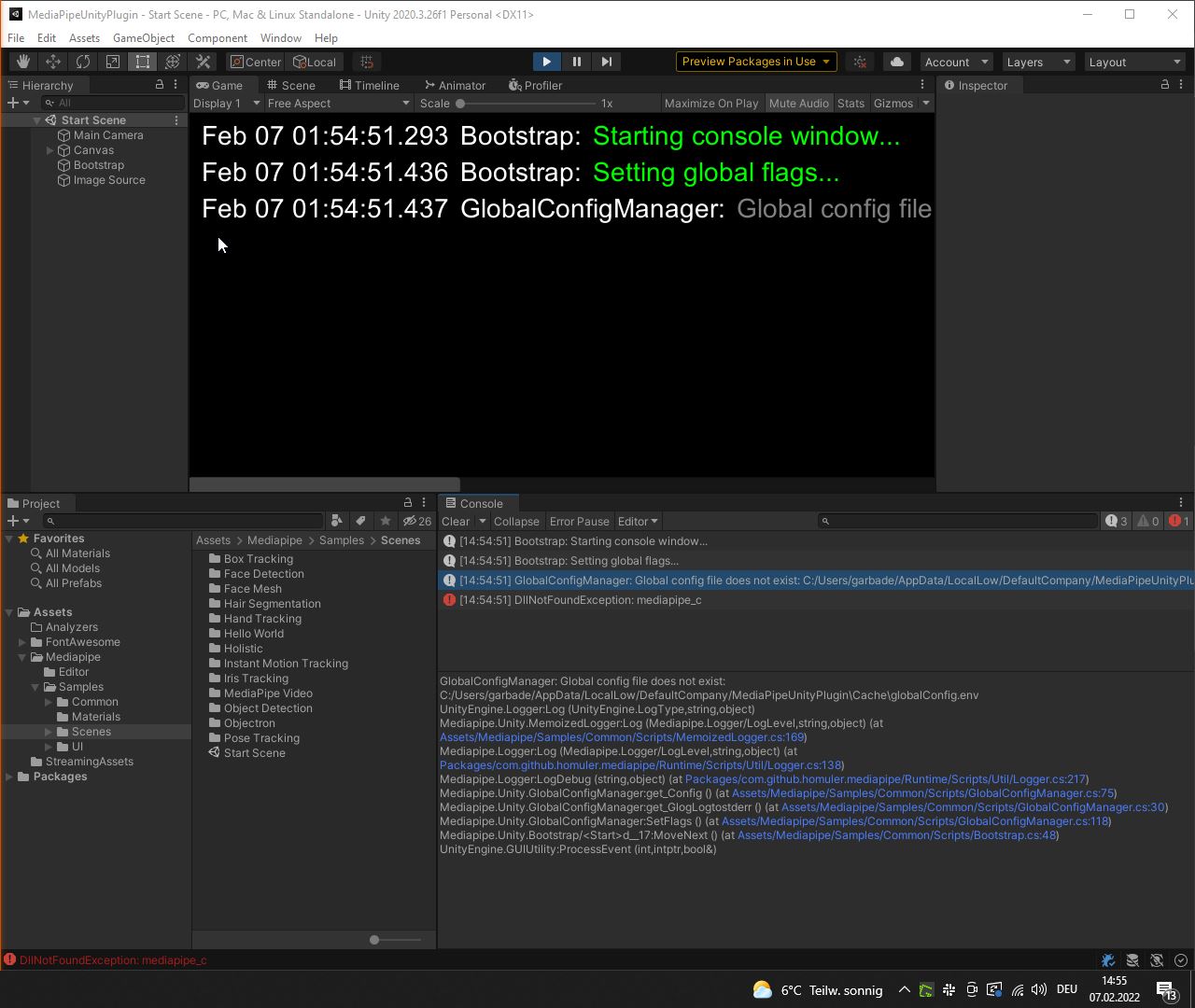This screenshot has width=1195, height=1008.
Task: Expand the Canvas object in Hierarchy
Action: [x=49, y=149]
